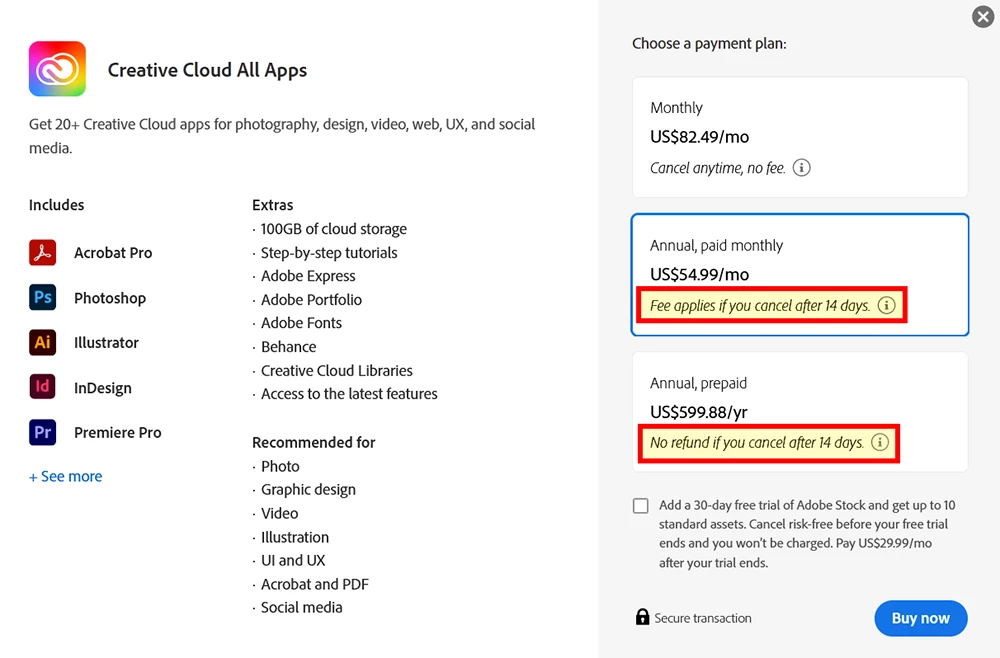Image resolution: width=1000 pixels, height=658 pixels.
Task: Click the Photoshop Ps icon
Action: pos(43,297)
